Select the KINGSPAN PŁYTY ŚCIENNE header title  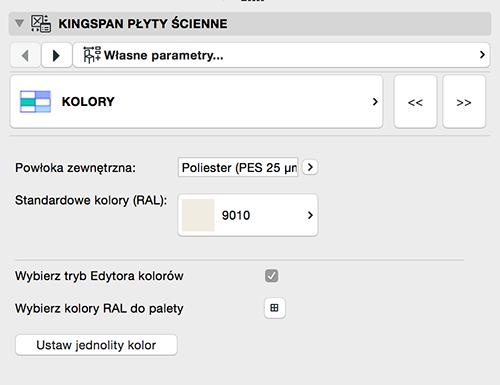click(143, 24)
